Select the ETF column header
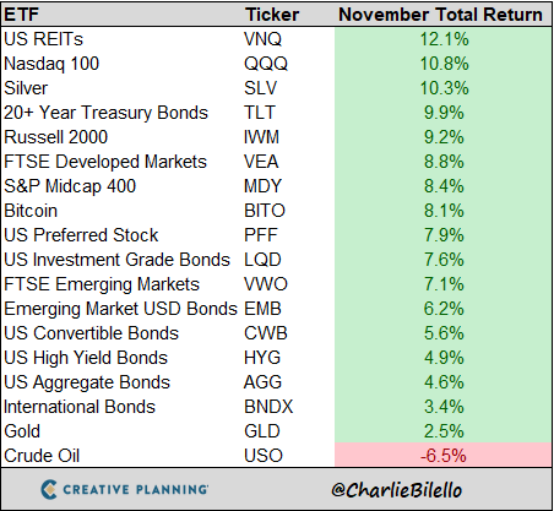This screenshot has height=511, width=554. pos(21,15)
